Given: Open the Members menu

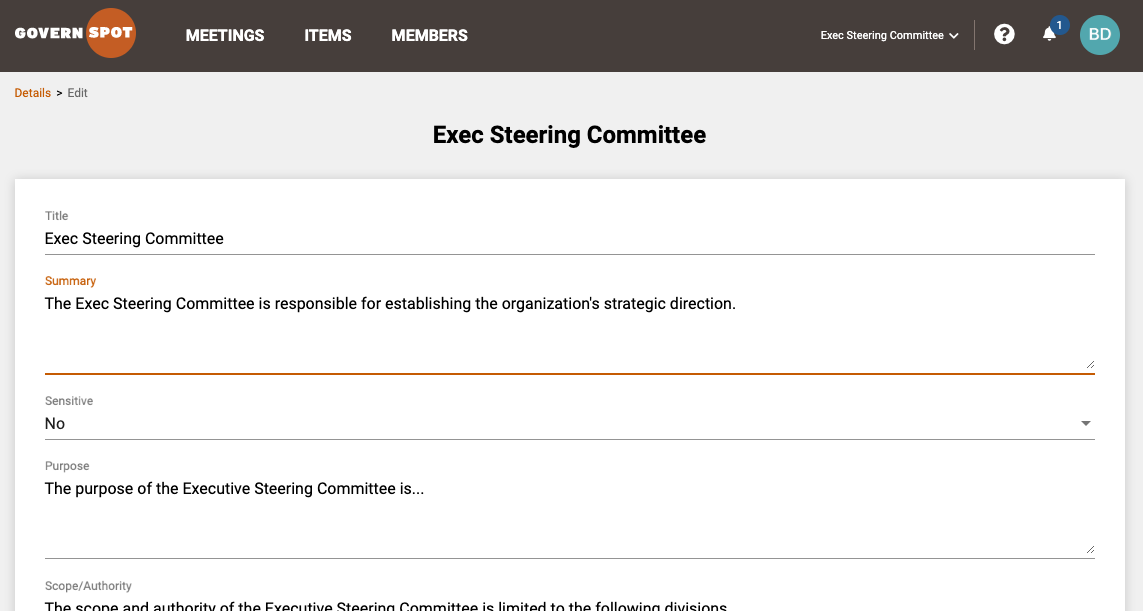Looking at the screenshot, I should 429,35.
